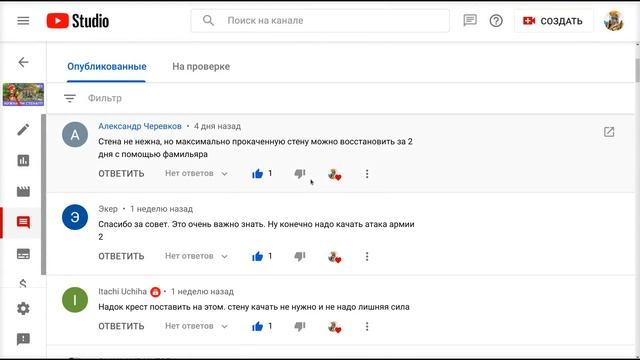Screen dimensions: 640x360
Task: Open settings gear icon
Action: 23,308
